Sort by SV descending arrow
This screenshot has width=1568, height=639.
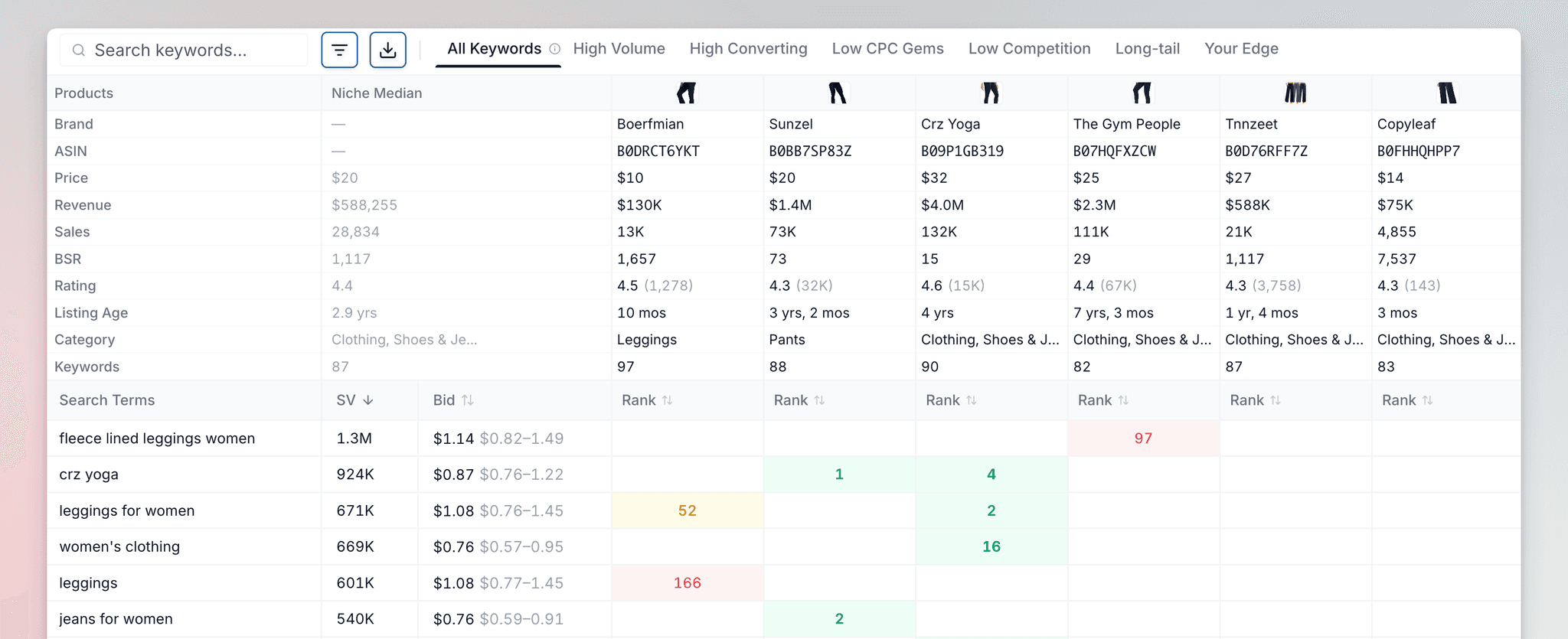pyautogui.click(x=367, y=400)
